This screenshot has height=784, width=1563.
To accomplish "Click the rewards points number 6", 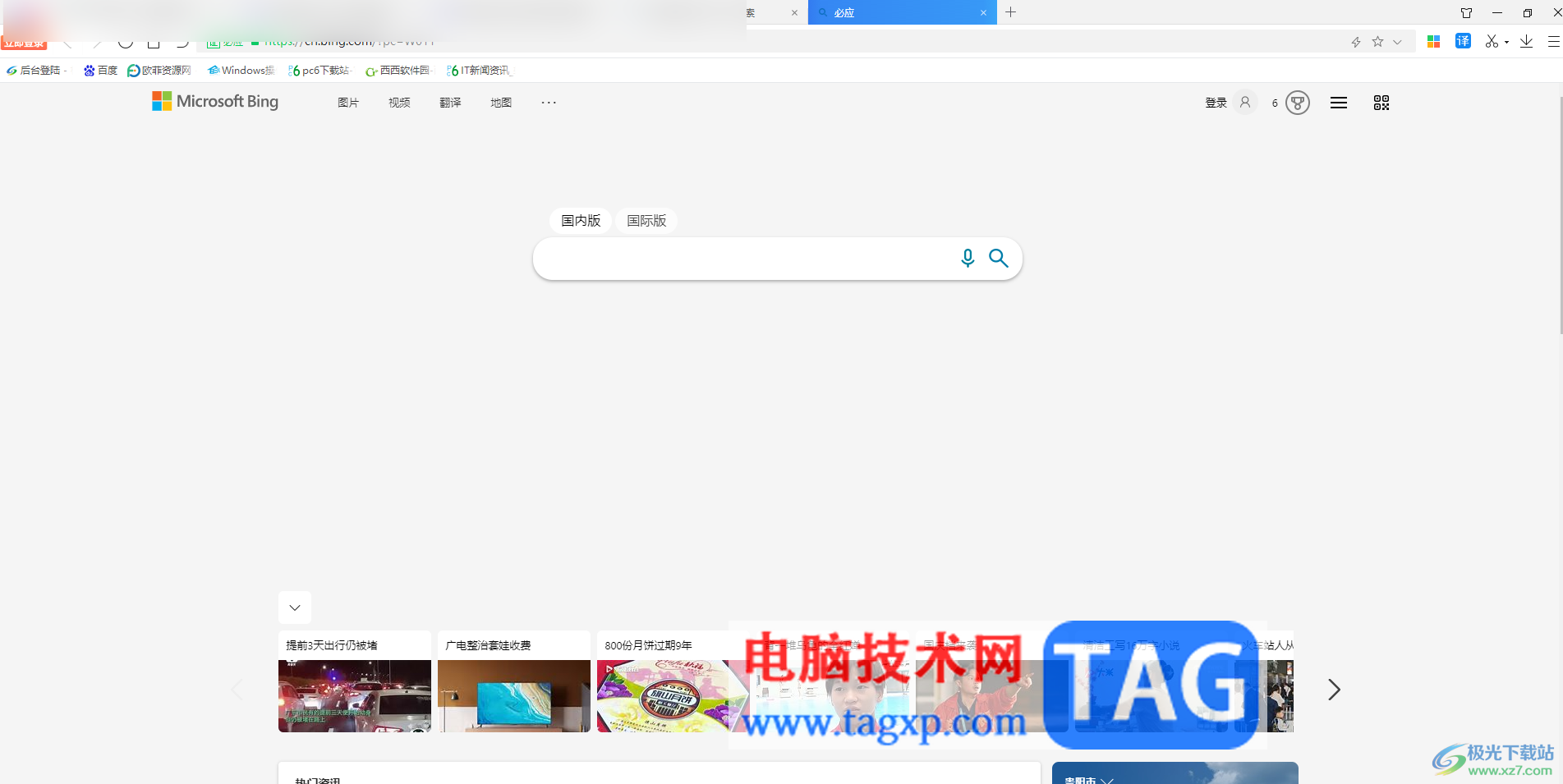I will point(1275,103).
